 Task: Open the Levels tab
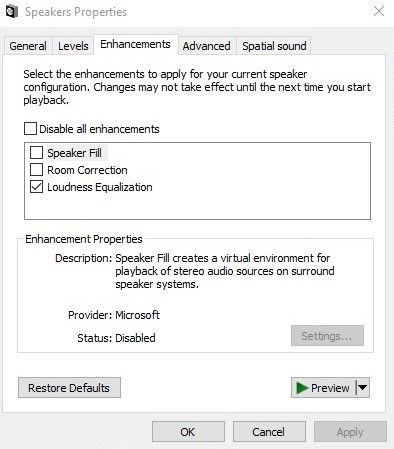(73, 46)
